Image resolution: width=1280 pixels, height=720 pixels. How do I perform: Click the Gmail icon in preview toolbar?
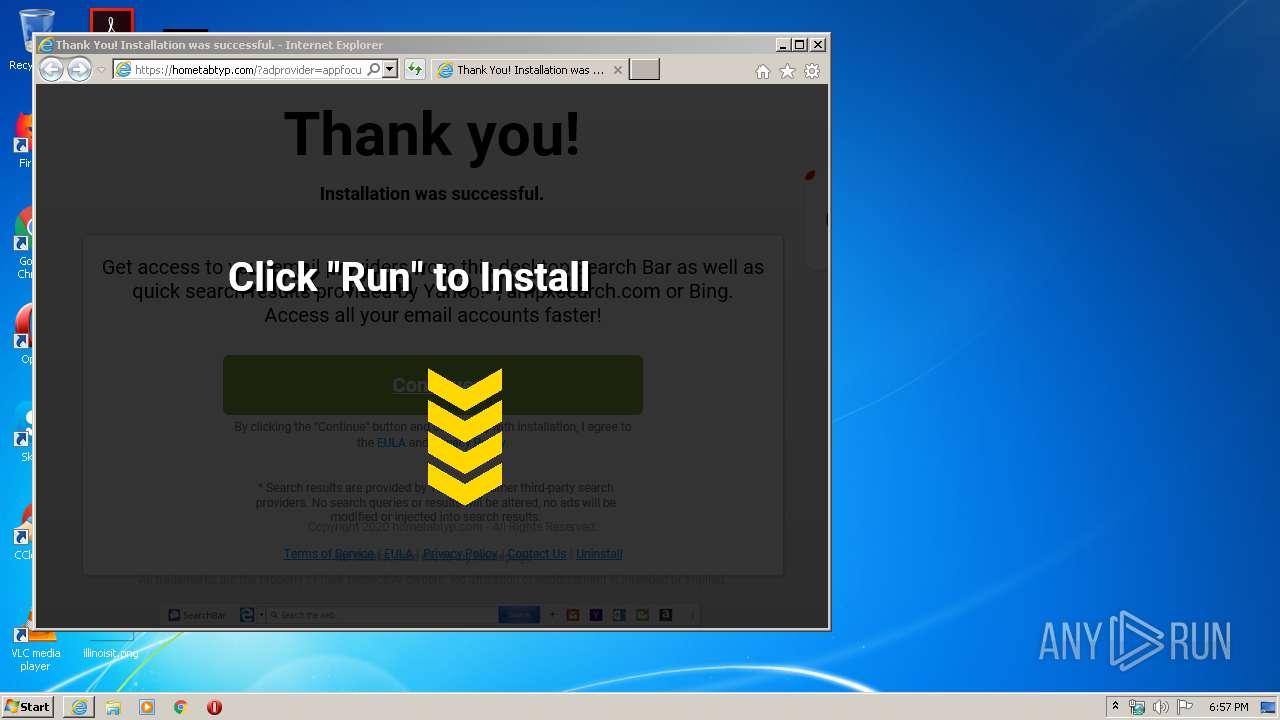[573, 615]
